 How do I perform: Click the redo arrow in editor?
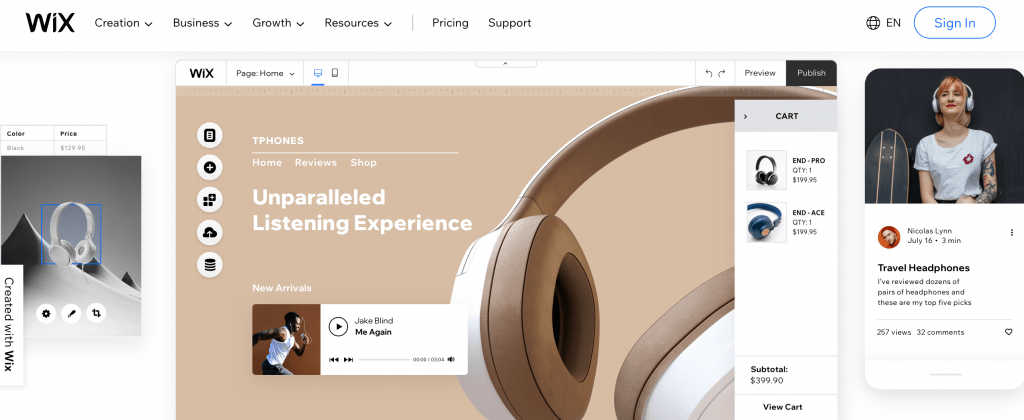tap(722, 73)
